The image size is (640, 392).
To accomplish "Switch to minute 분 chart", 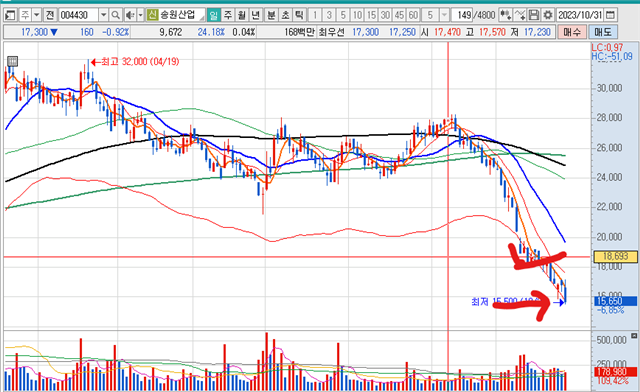I will (x=271, y=16).
